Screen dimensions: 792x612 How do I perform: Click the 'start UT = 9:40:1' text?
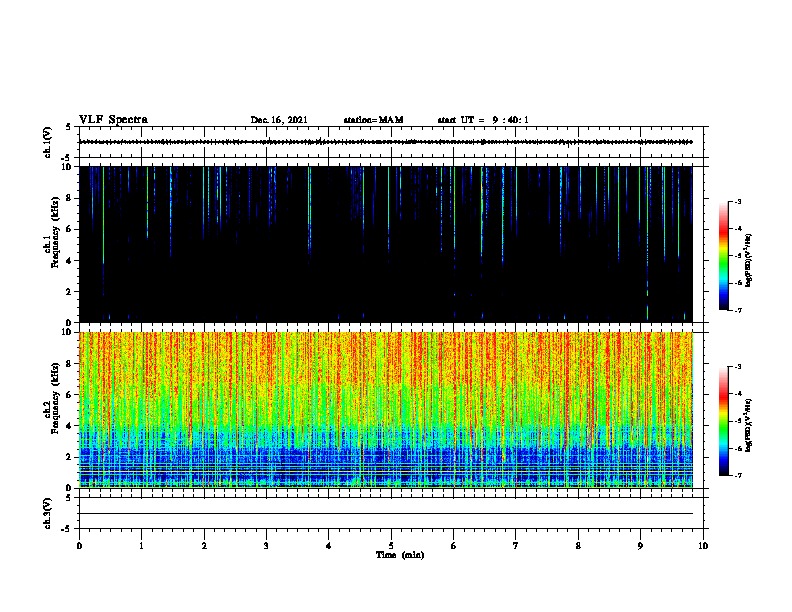(x=483, y=120)
